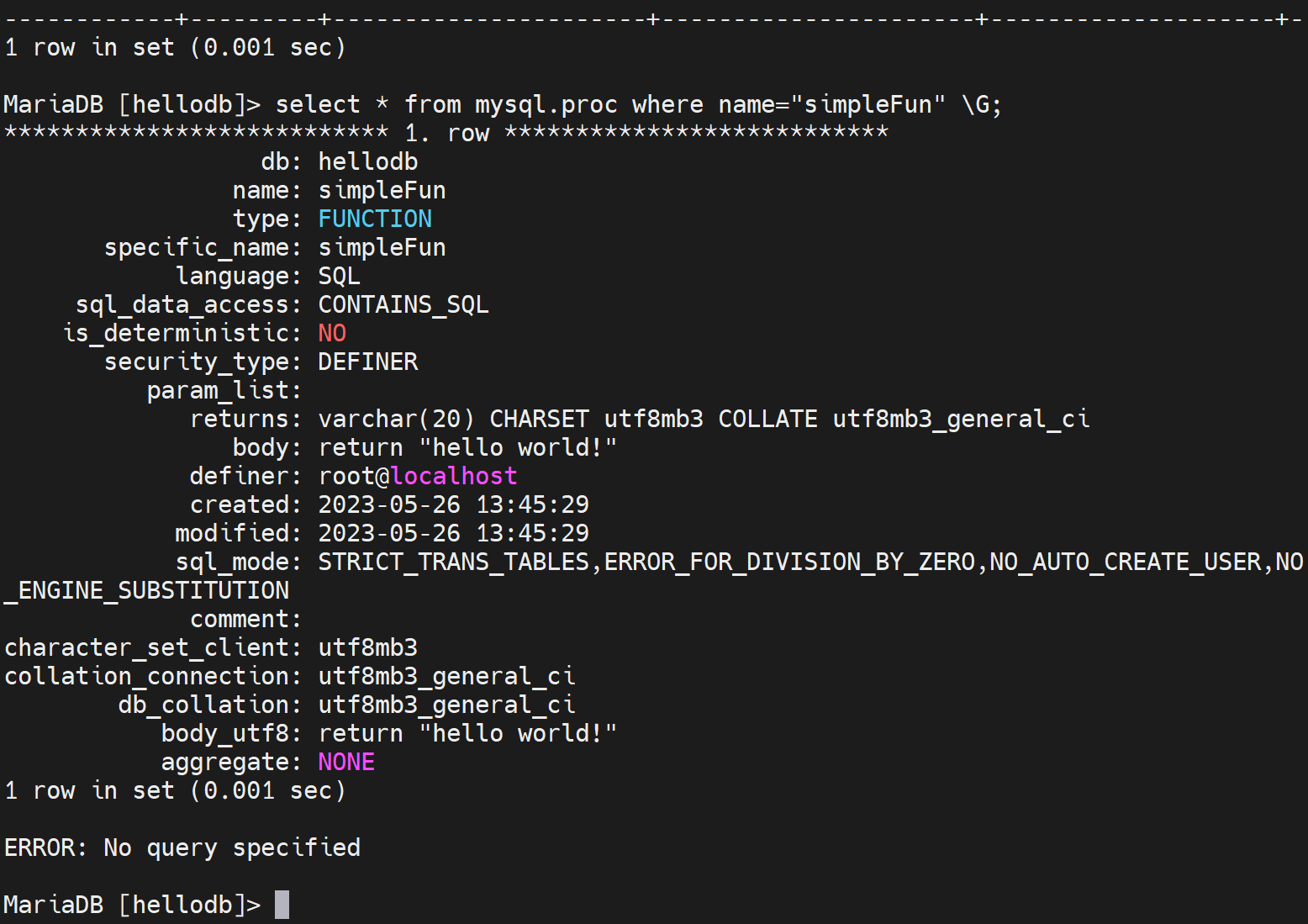The width and height of the screenshot is (1308, 924).
Task: Click the magenta NONE aggregate value
Action: [x=346, y=762]
